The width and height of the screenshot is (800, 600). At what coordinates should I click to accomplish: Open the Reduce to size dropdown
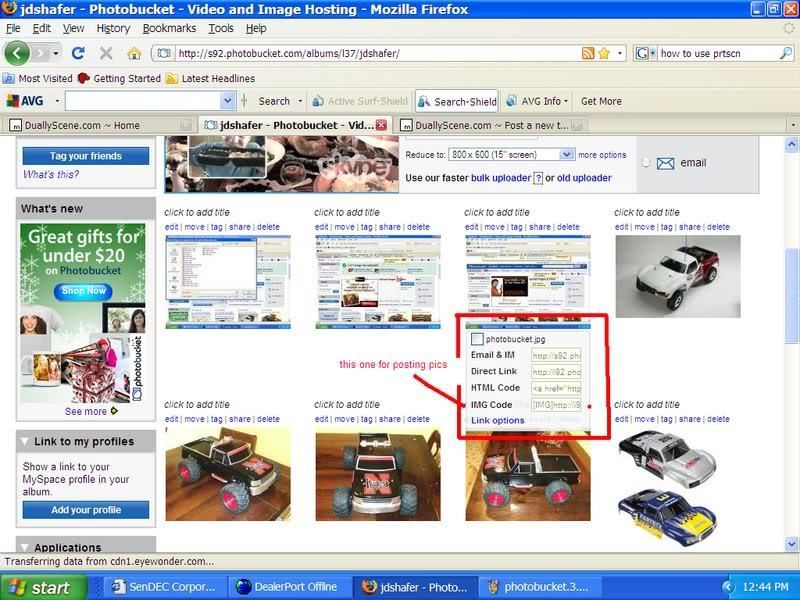pyautogui.click(x=567, y=155)
